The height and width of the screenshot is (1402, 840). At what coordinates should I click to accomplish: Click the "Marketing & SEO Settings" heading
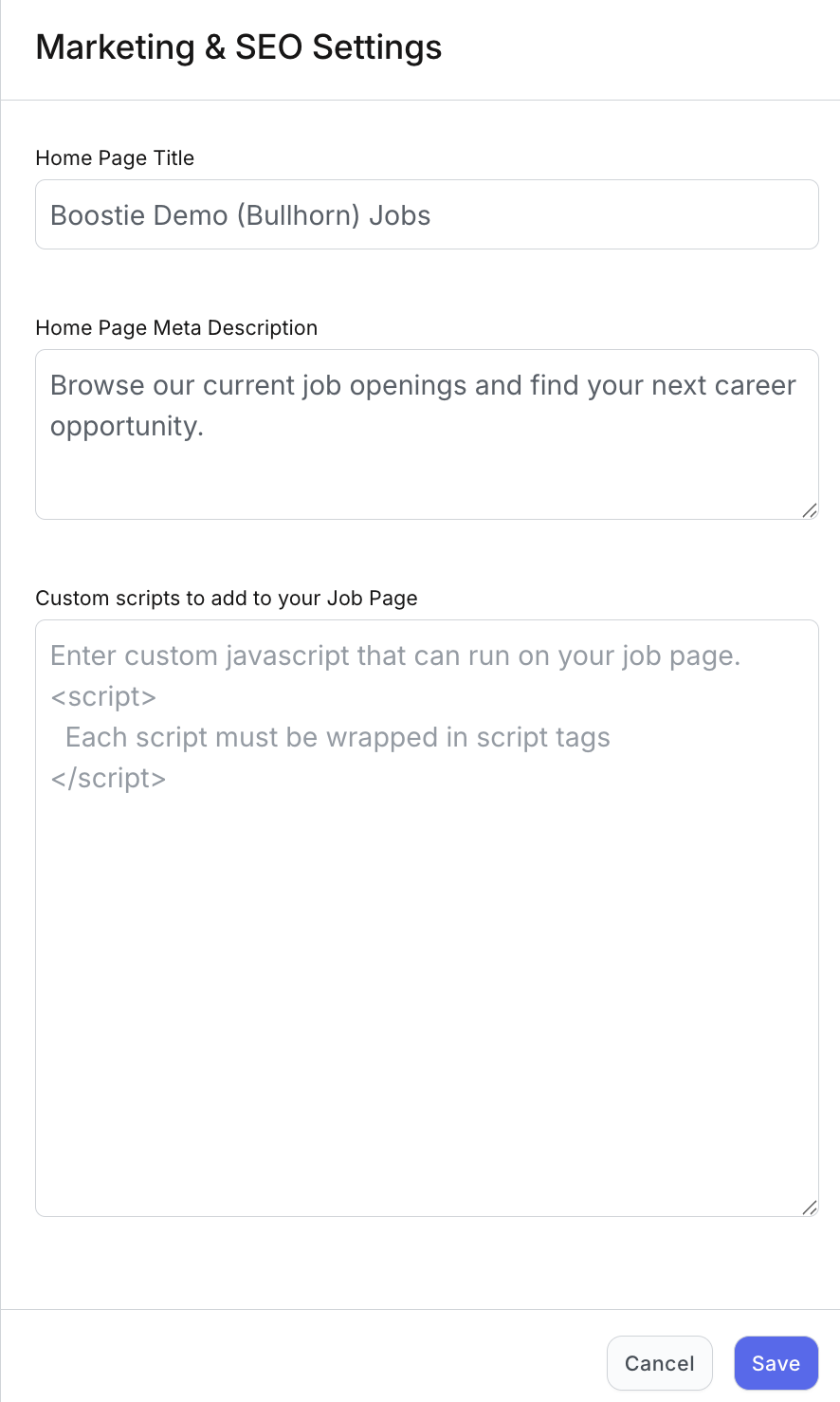click(239, 47)
